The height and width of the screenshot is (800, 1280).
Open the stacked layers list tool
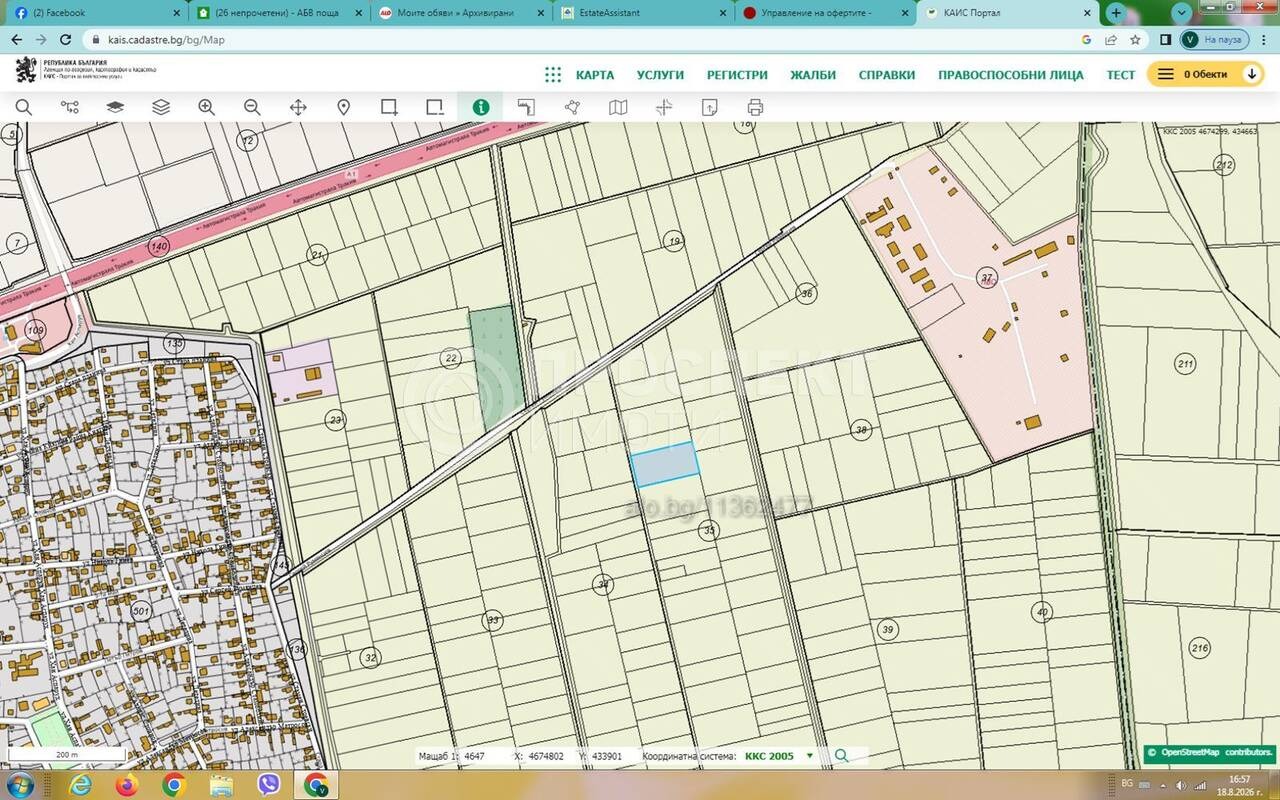161,107
